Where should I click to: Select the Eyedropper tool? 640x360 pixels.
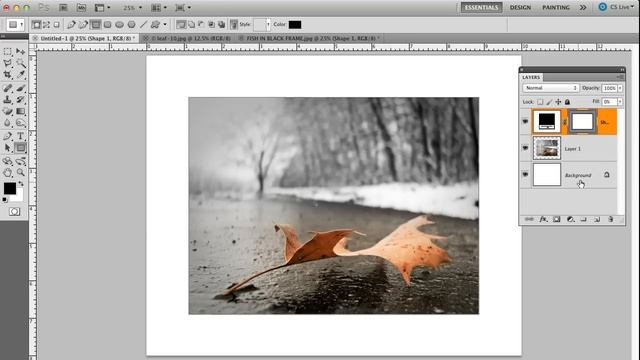pyautogui.click(x=20, y=75)
